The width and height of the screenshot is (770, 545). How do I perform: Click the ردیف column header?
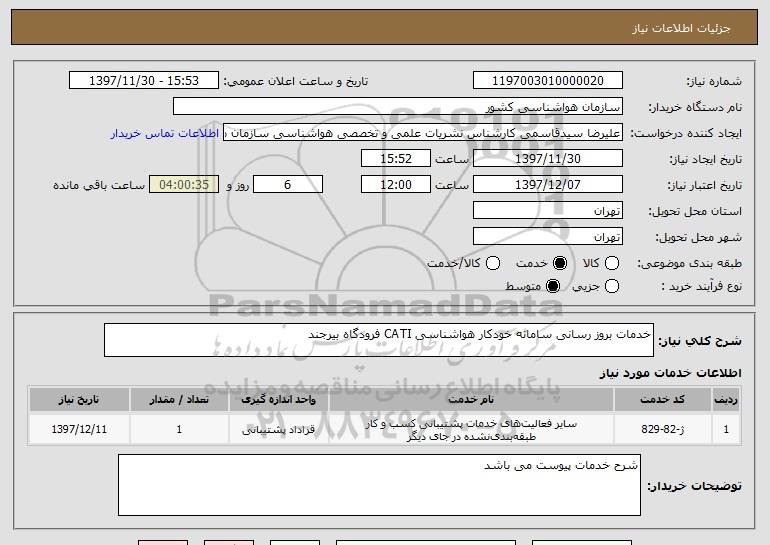tap(726, 400)
